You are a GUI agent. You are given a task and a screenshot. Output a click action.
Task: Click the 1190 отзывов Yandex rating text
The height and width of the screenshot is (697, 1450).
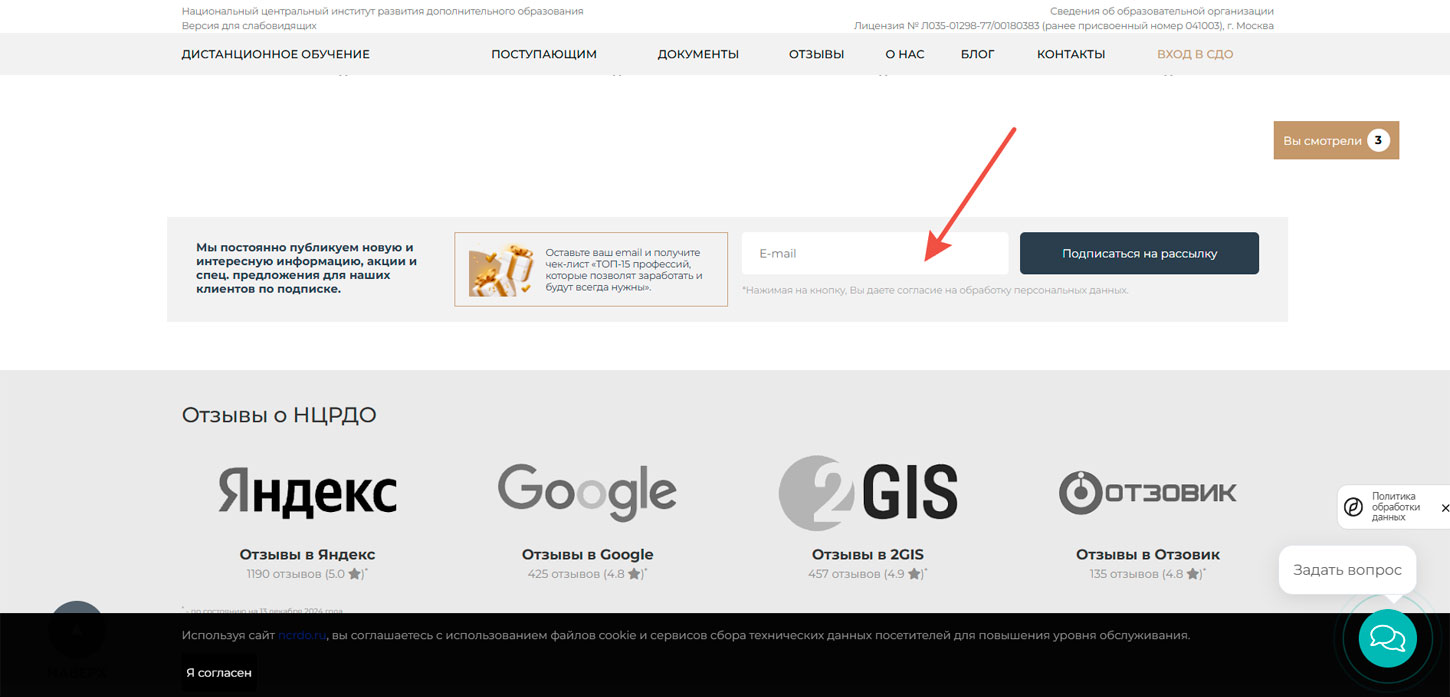tap(307, 574)
